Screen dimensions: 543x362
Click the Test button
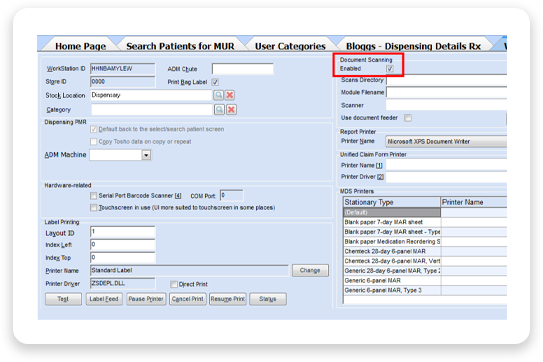tap(63, 299)
